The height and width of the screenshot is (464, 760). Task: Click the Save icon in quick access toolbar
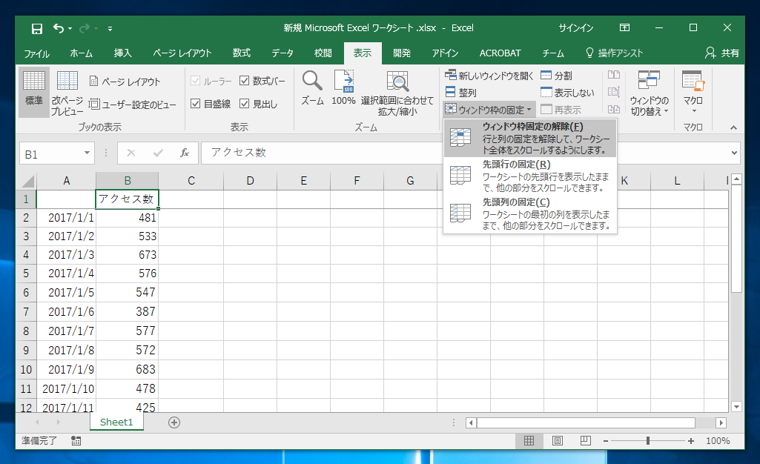37,29
